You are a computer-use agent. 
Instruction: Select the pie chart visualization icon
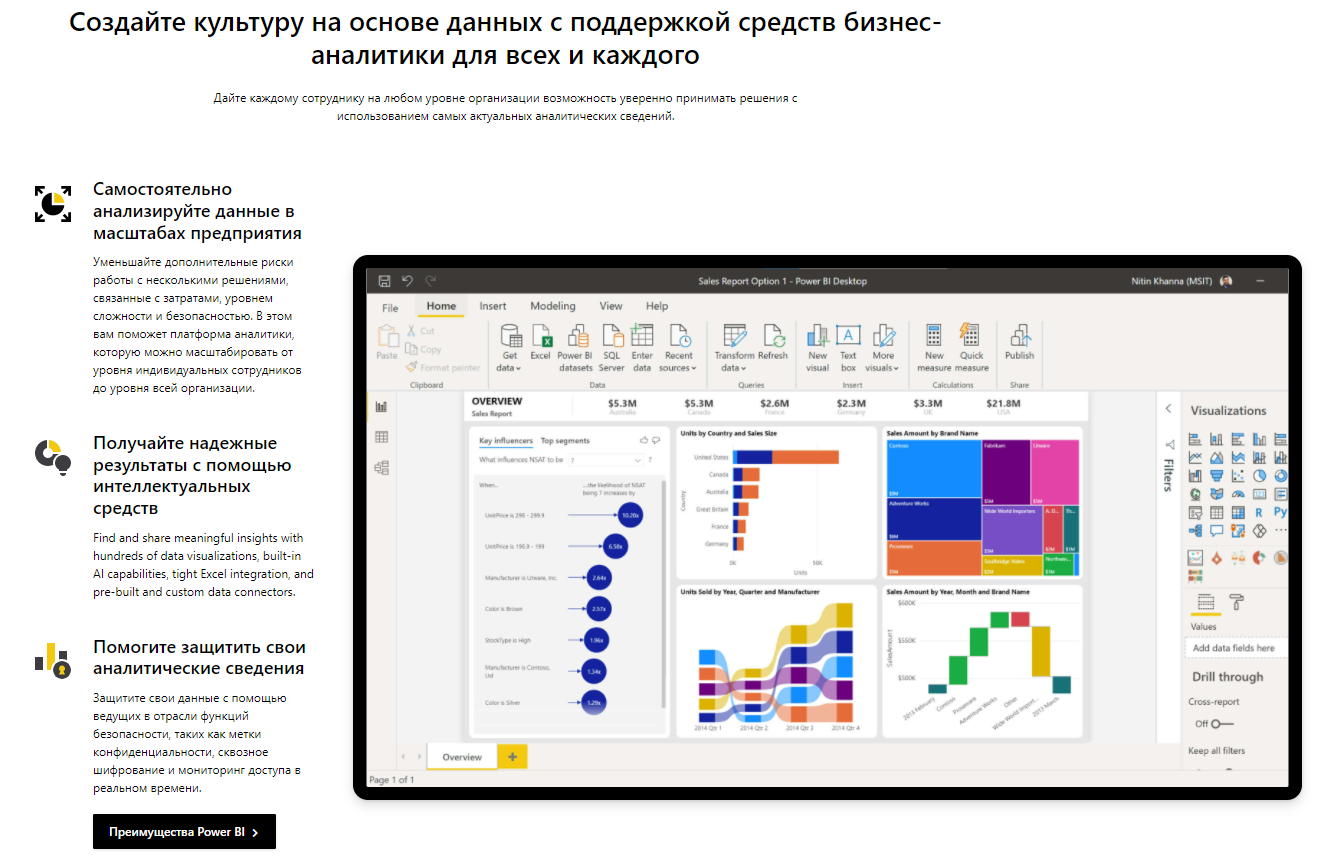(x=1260, y=476)
